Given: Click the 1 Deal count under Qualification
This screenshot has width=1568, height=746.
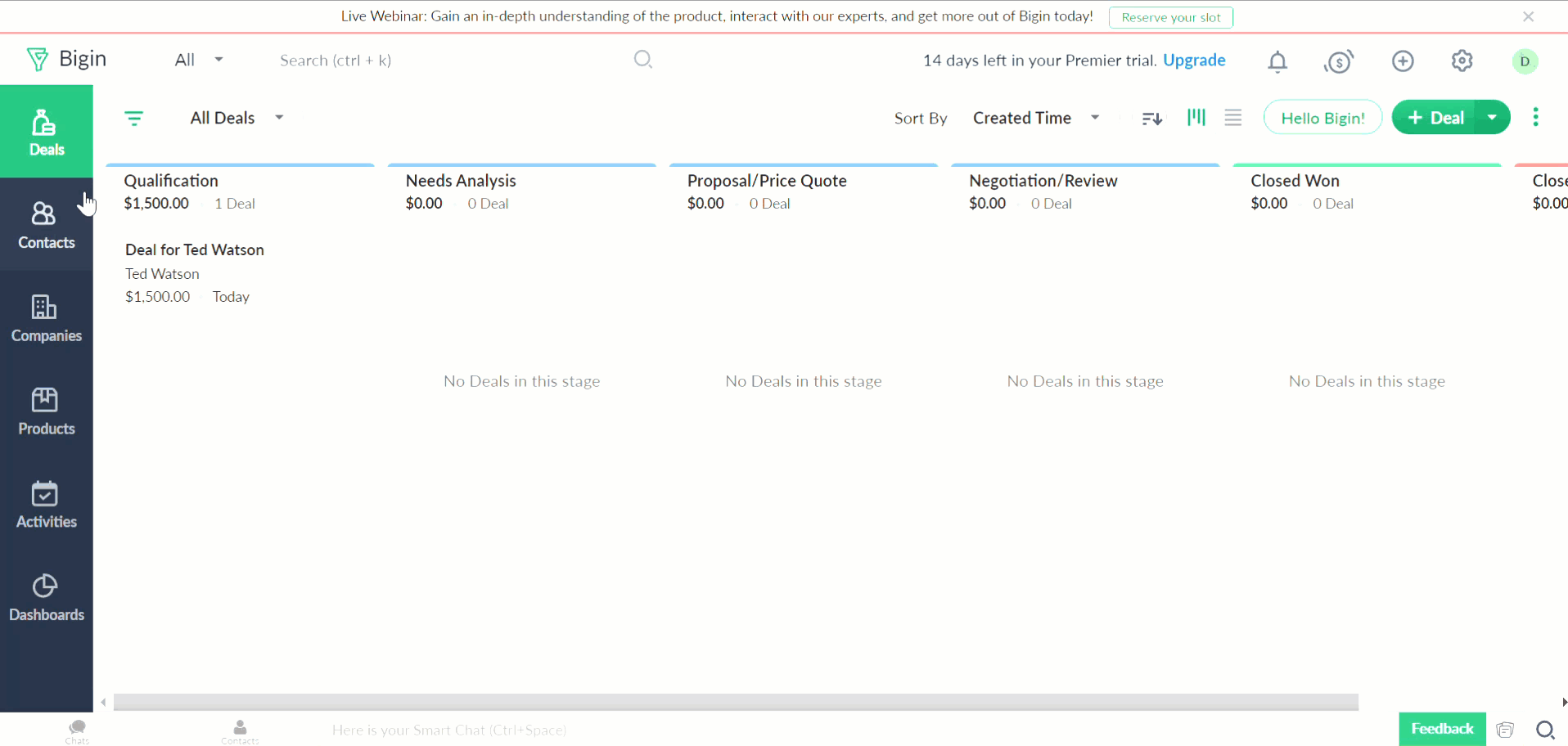Looking at the screenshot, I should [235, 204].
